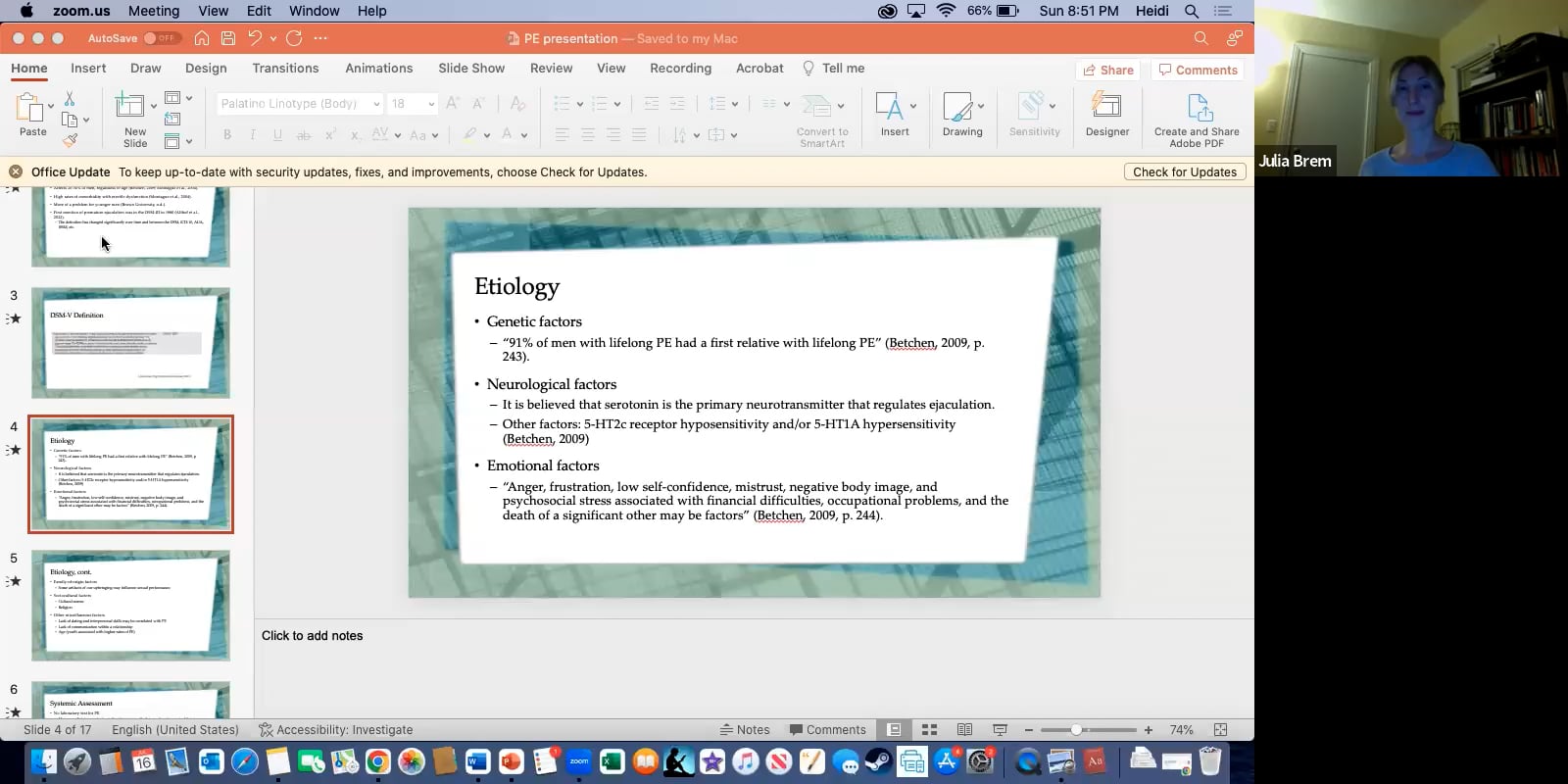Click Convert to SmartArt icon
1568x784 pixels.
tap(816, 105)
